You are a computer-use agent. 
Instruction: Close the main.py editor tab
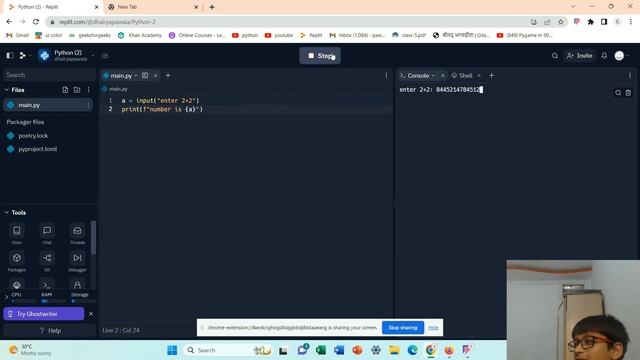(156, 76)
